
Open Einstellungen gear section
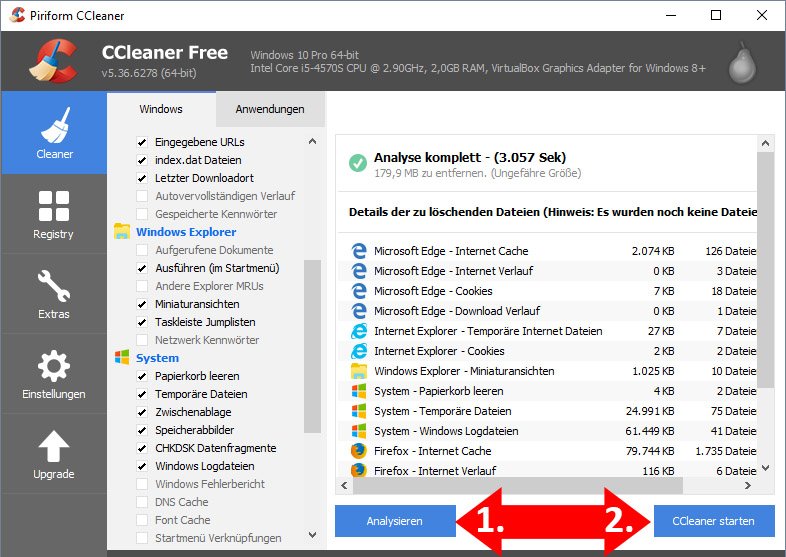(x=54, y=374)
